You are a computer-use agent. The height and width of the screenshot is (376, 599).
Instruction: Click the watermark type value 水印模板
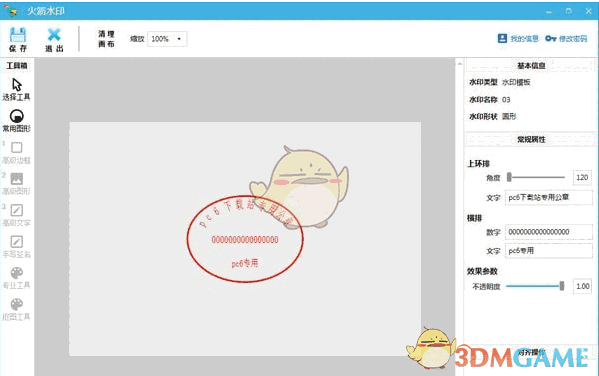(516, 82)
